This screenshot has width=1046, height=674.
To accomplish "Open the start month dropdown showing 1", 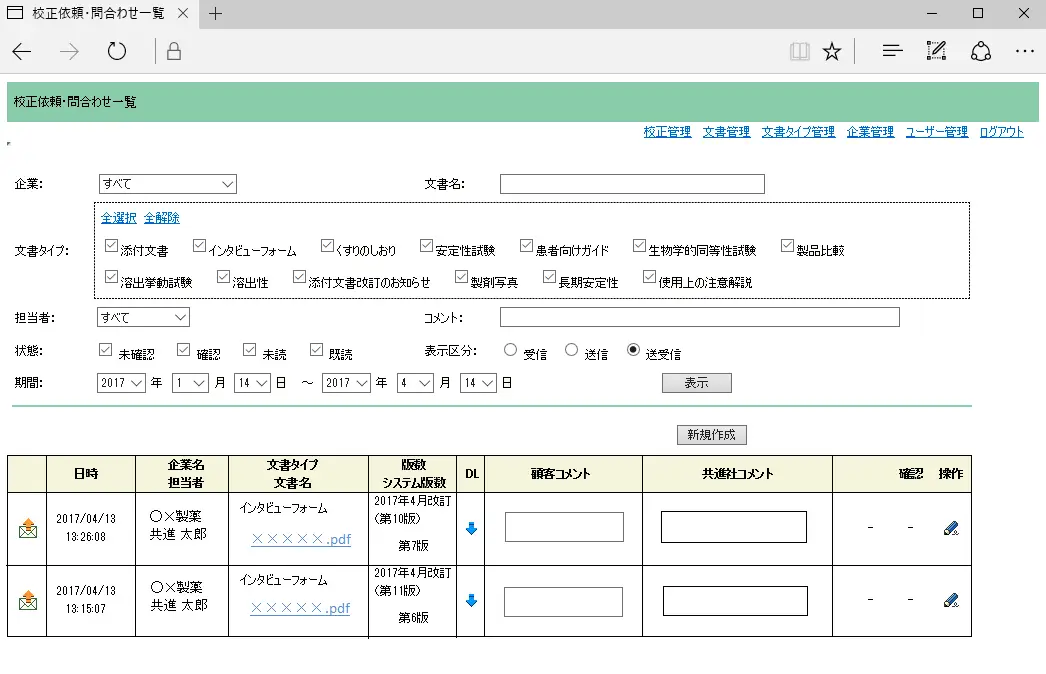I will click(x=190, y=382).
